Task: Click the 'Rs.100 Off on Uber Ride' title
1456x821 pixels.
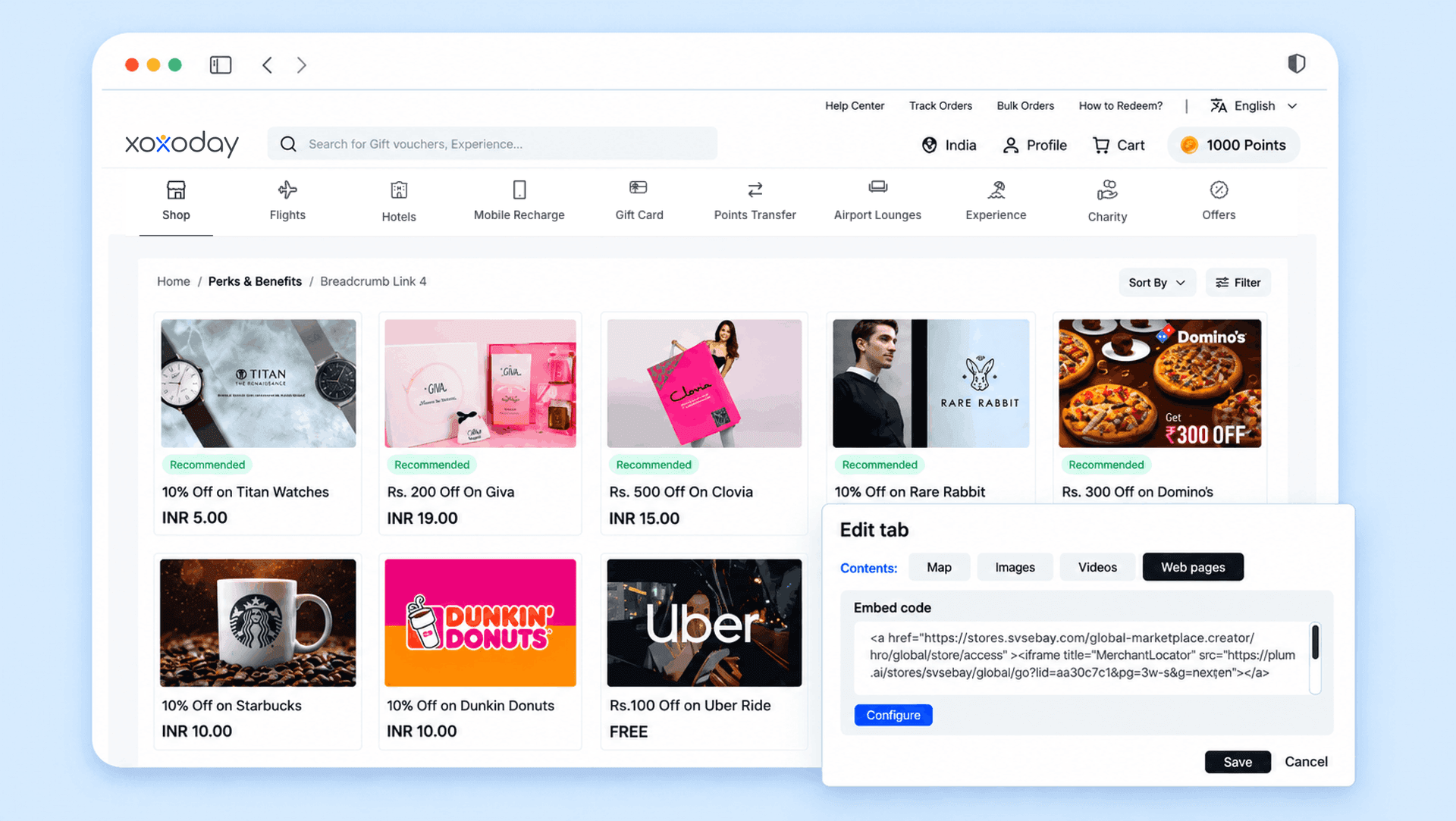Action: (x=690, y=706)
